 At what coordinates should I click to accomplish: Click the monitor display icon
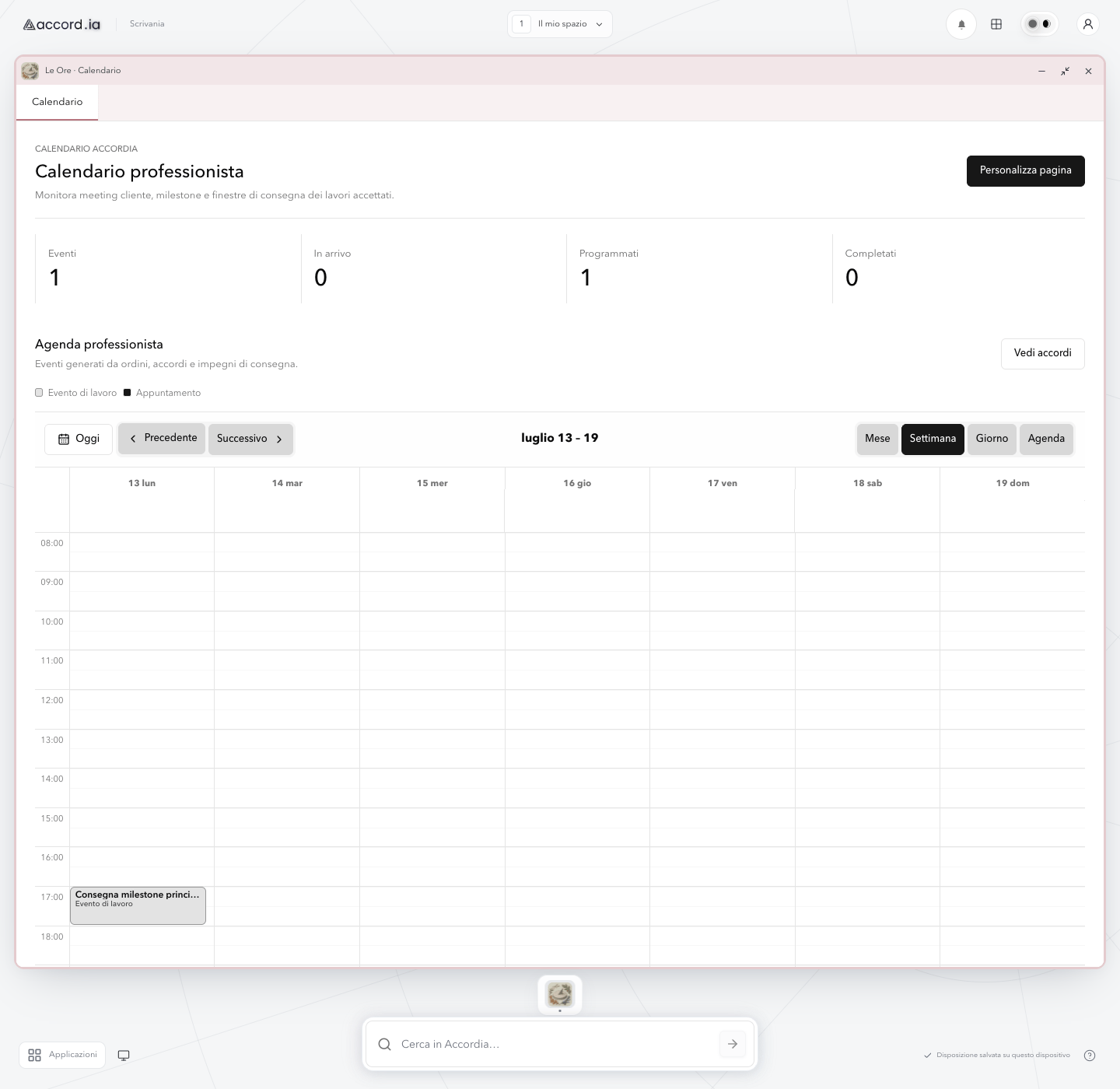tap(124, 1056)
